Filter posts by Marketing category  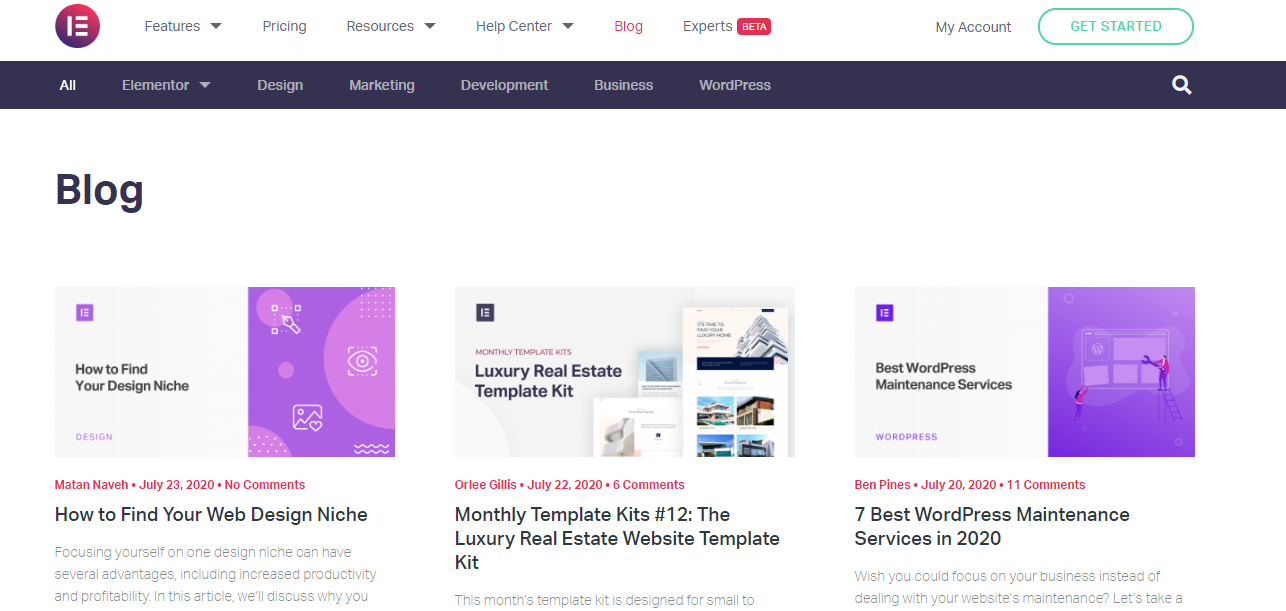[x=382, y=85]
